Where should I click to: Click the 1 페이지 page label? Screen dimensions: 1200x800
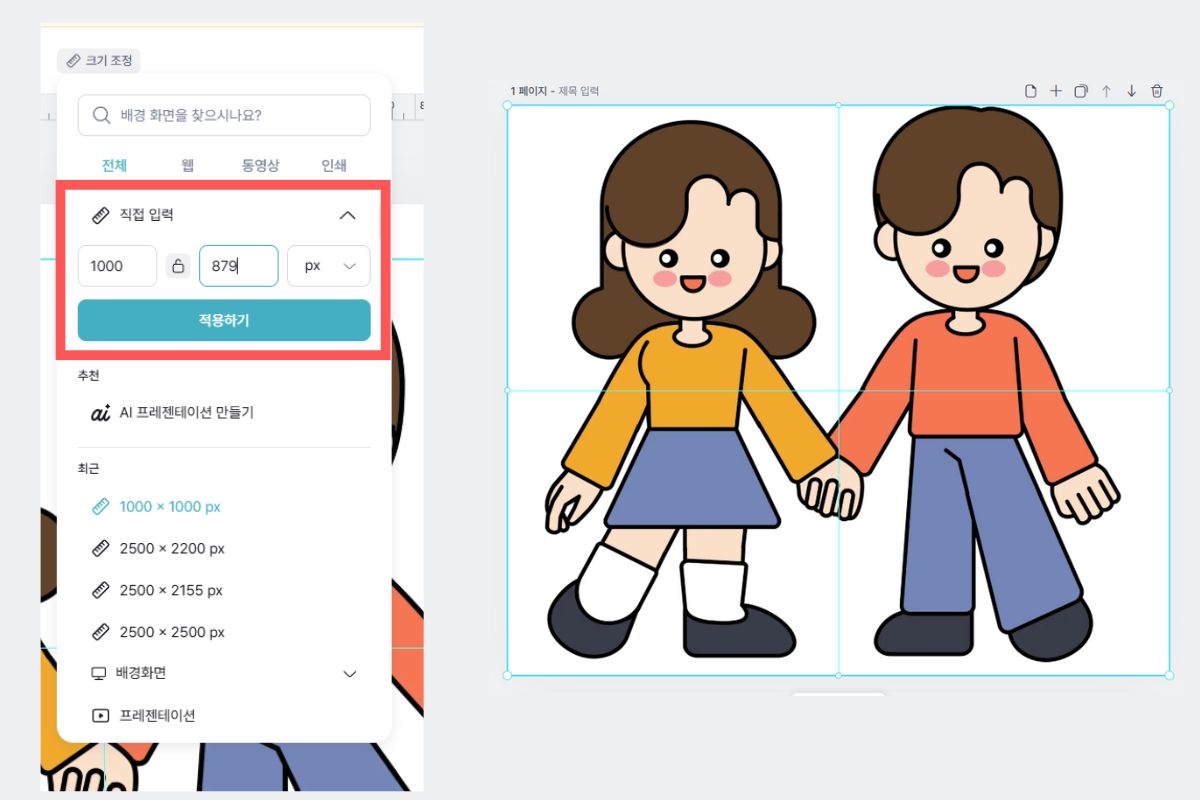tap(528, 91)
